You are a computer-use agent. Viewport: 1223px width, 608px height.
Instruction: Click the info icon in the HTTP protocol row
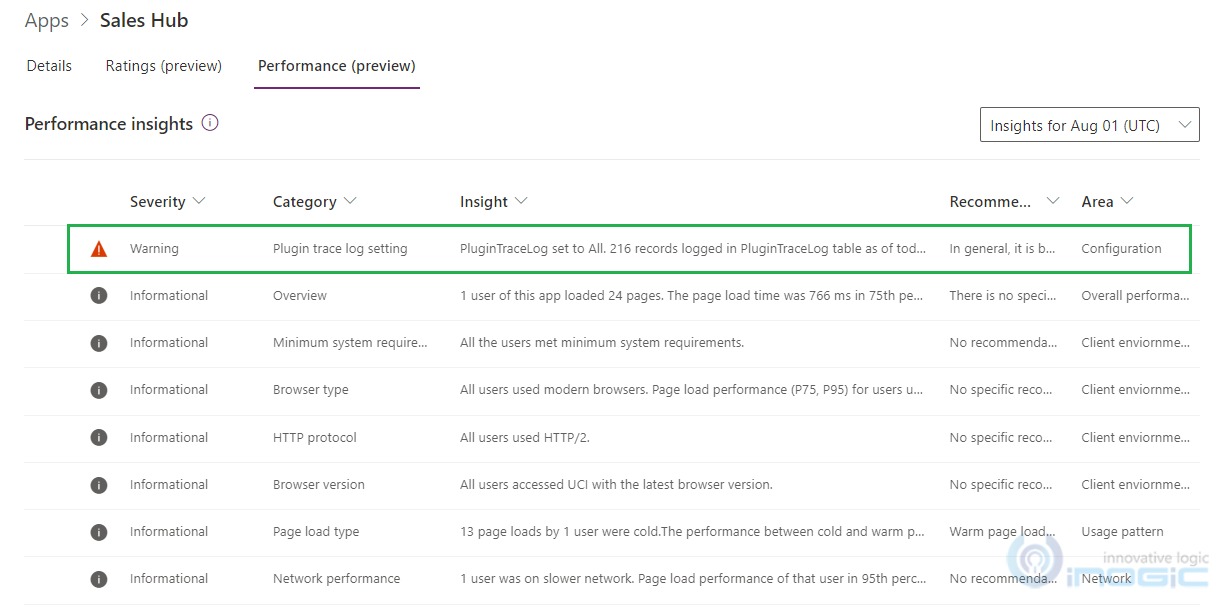click(99, 438)
